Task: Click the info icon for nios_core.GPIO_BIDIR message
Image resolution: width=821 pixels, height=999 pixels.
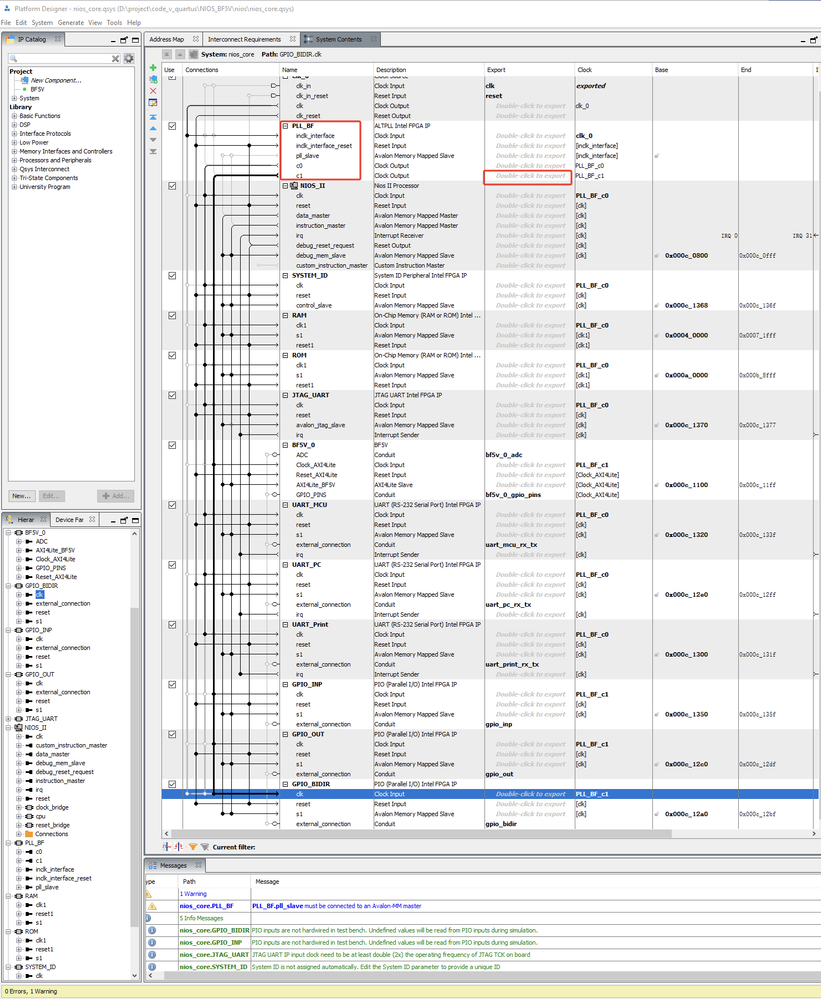Action: coord(152,930)
